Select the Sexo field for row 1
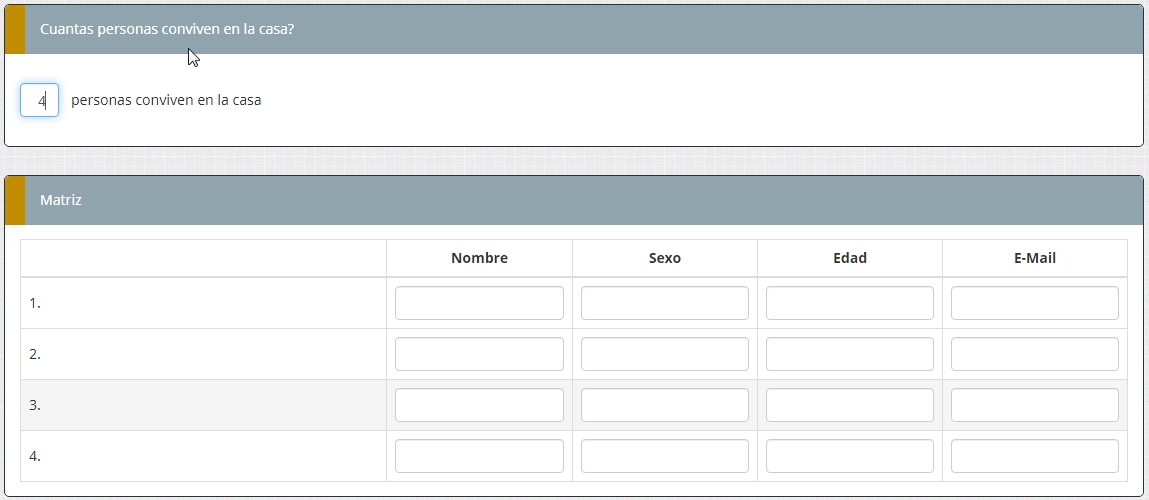1149x500 pixels. [664, 303]
